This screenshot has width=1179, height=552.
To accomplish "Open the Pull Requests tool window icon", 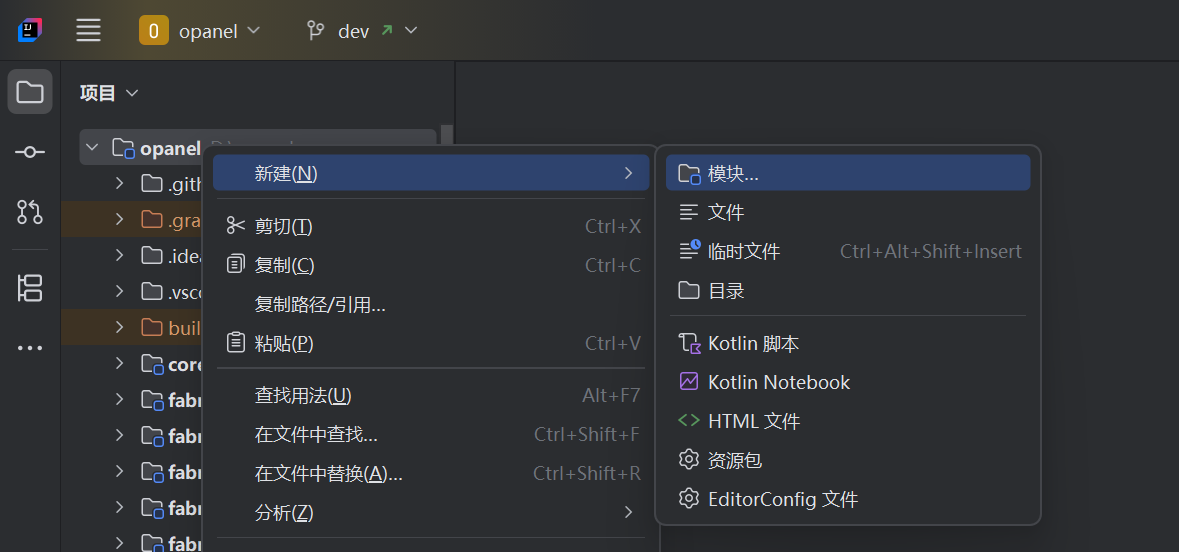I will (30, 211).
